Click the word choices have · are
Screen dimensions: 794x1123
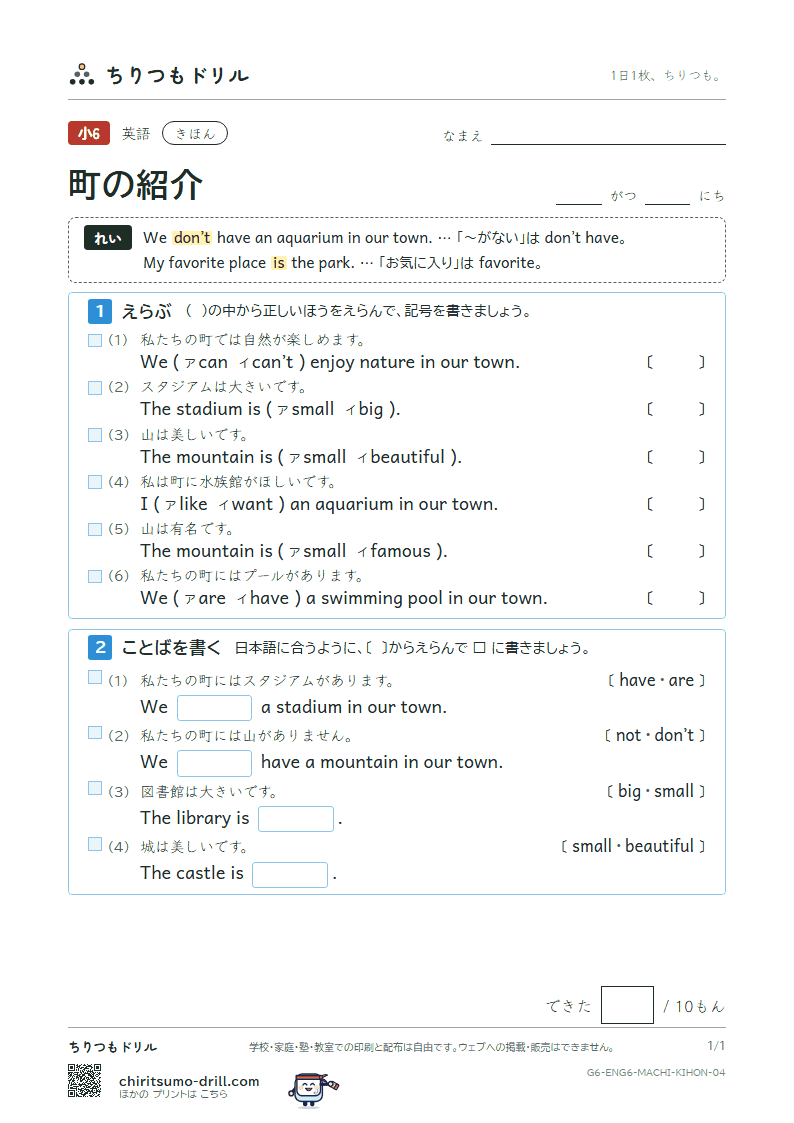coord(657,680)
